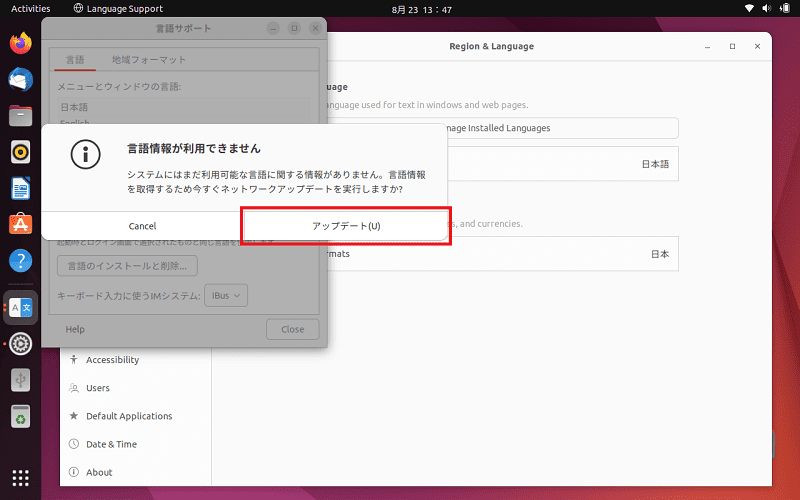Click the info icon in the dialog
This screenshot has height=500, width=800.
[85, 154]
